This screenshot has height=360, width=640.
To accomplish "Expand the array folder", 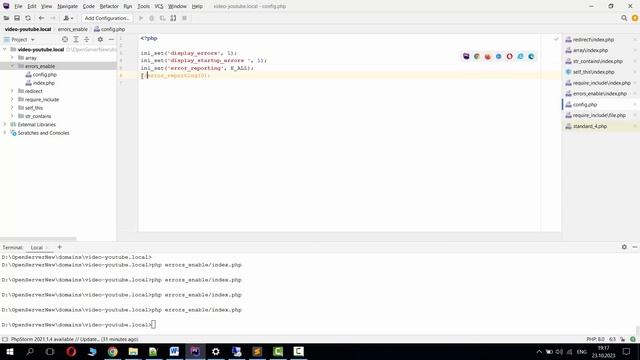I will click(12, 58).
